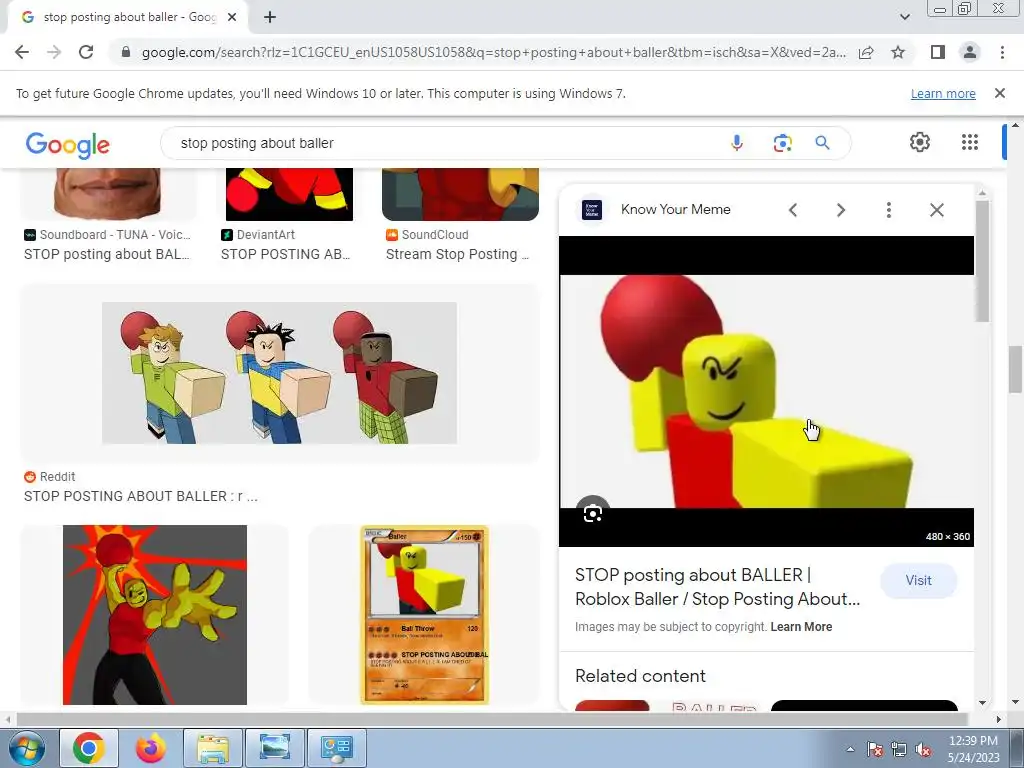Open the Baller Pokemon card thumbnail

click(424, 615)
